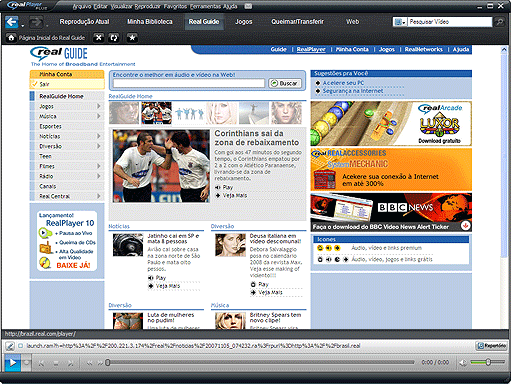
Task: Open the Favoritos menu
Action: coord(175,6)
